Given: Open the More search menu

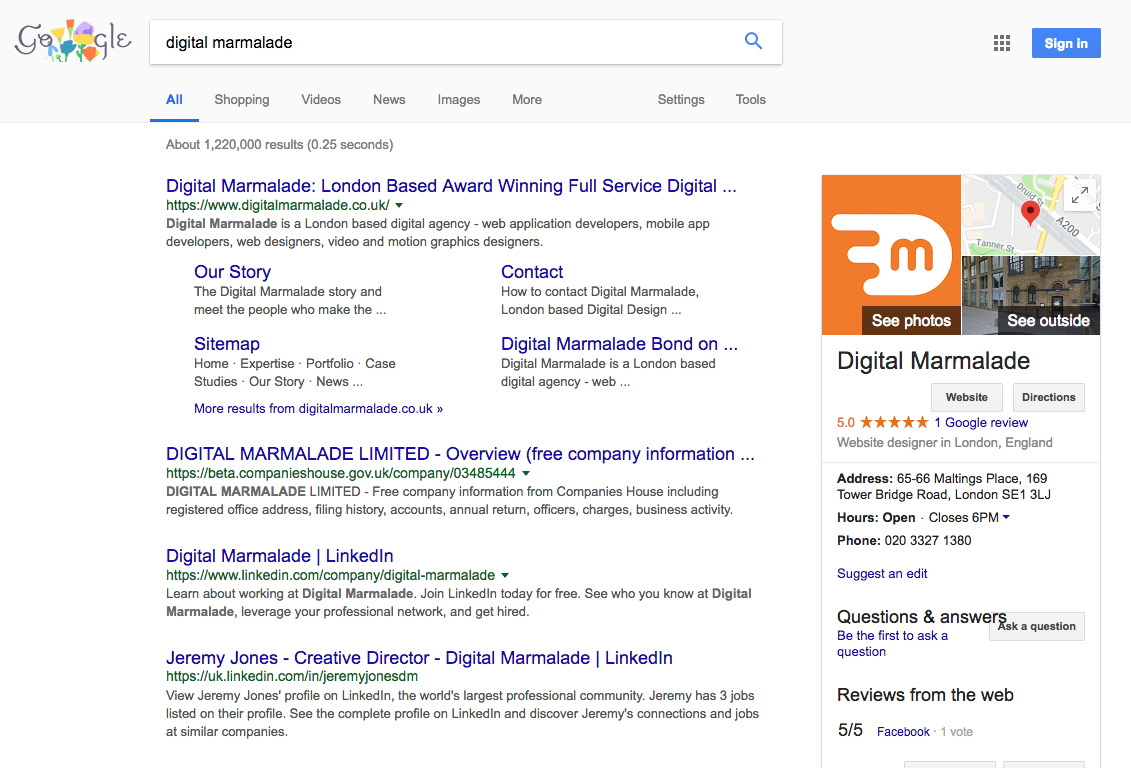Looking at the screenshot, I should coord(527,100).
